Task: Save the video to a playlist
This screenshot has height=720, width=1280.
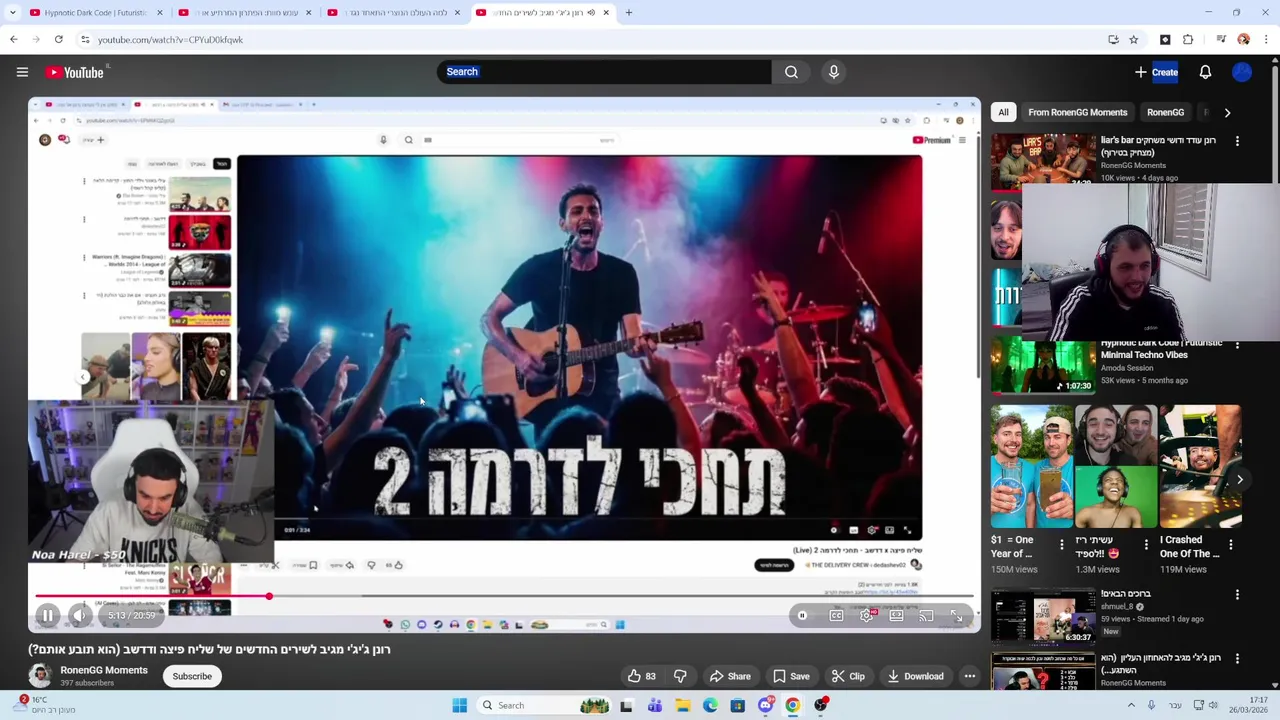Action: 791,676
